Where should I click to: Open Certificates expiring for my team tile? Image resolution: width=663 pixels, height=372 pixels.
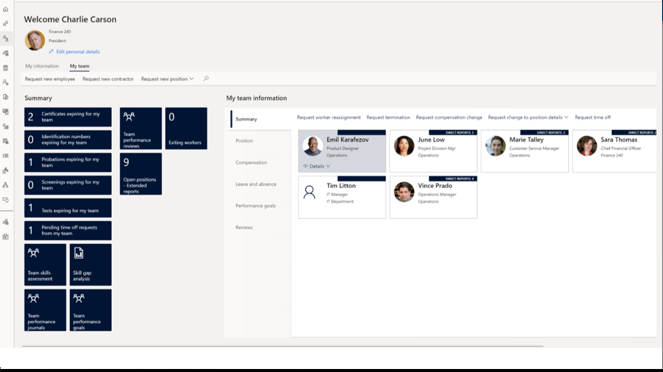68,117
